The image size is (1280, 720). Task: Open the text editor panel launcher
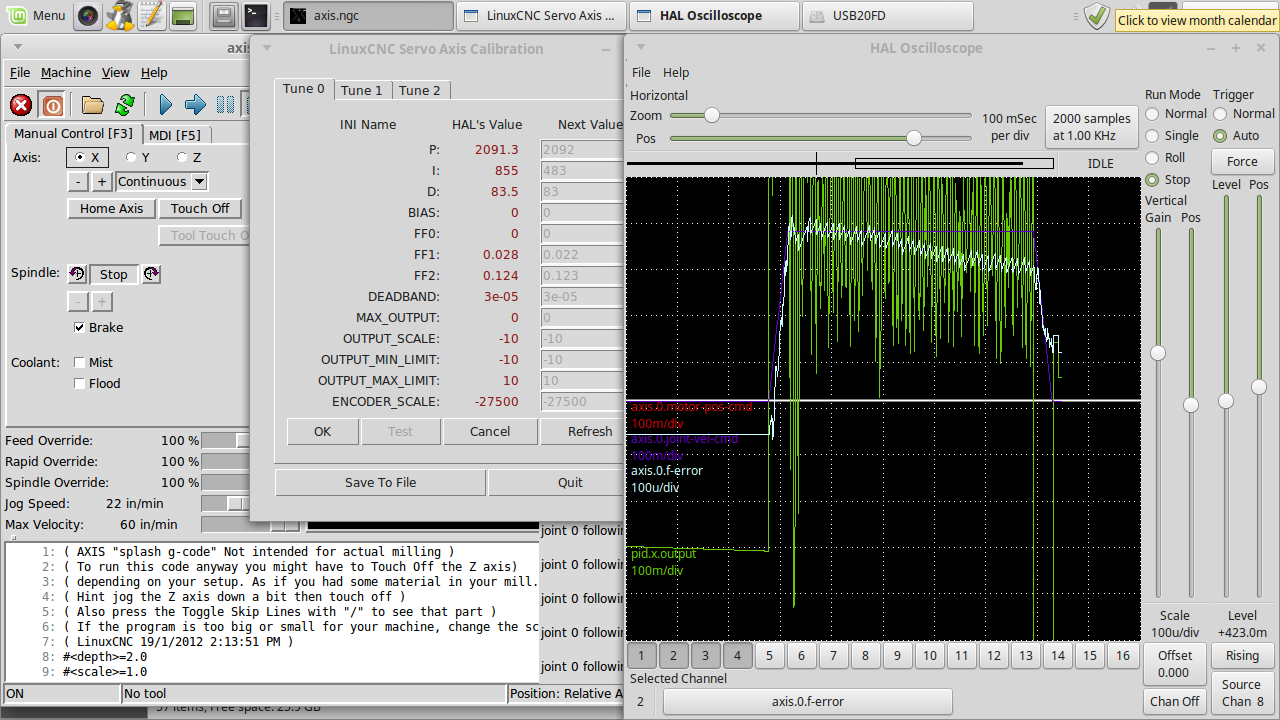151,16
